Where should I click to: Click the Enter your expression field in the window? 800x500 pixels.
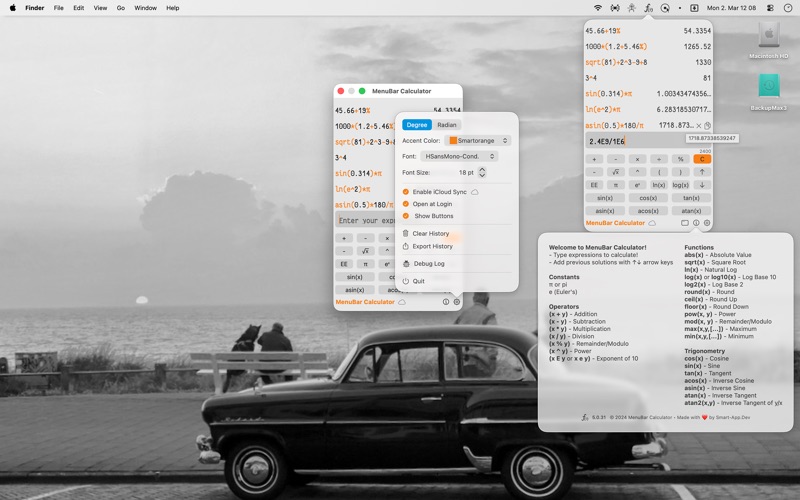(x=365, y=220)
